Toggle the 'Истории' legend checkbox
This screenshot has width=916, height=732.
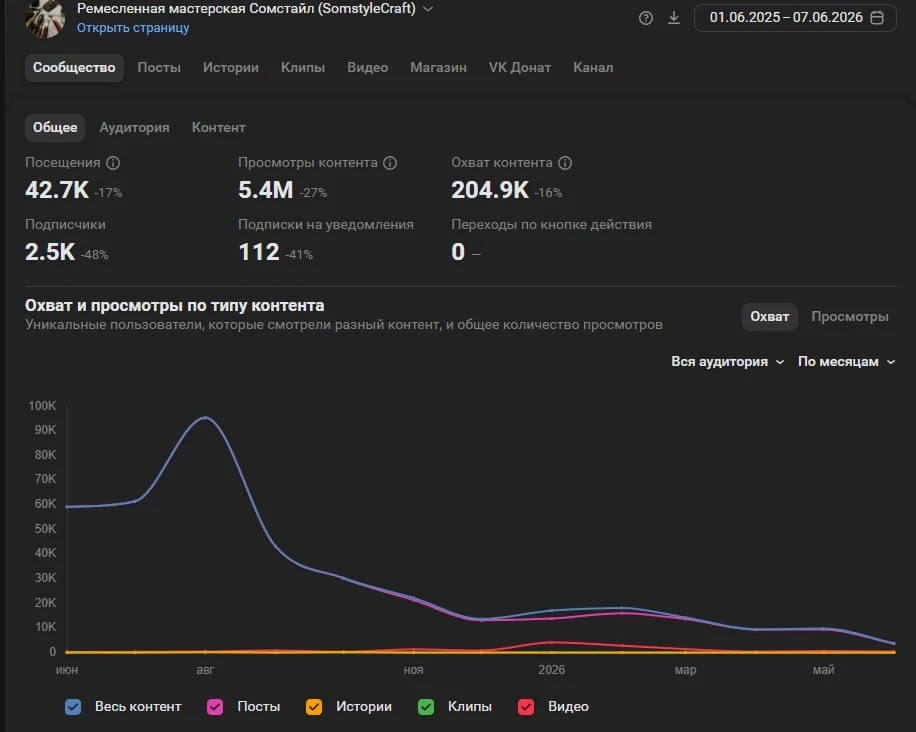(314, 707)
